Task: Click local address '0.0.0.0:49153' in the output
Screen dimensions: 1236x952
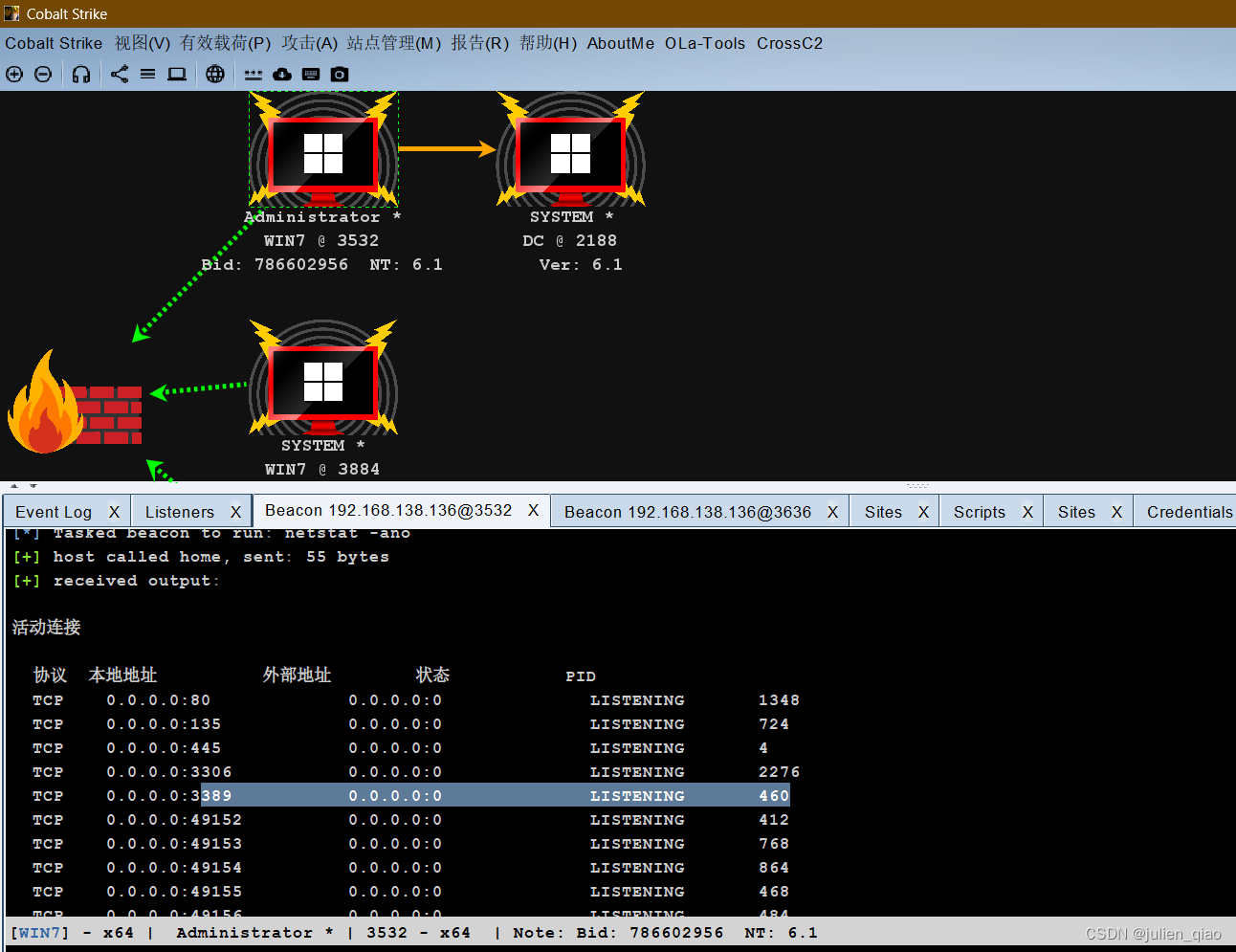Action: 174,844
